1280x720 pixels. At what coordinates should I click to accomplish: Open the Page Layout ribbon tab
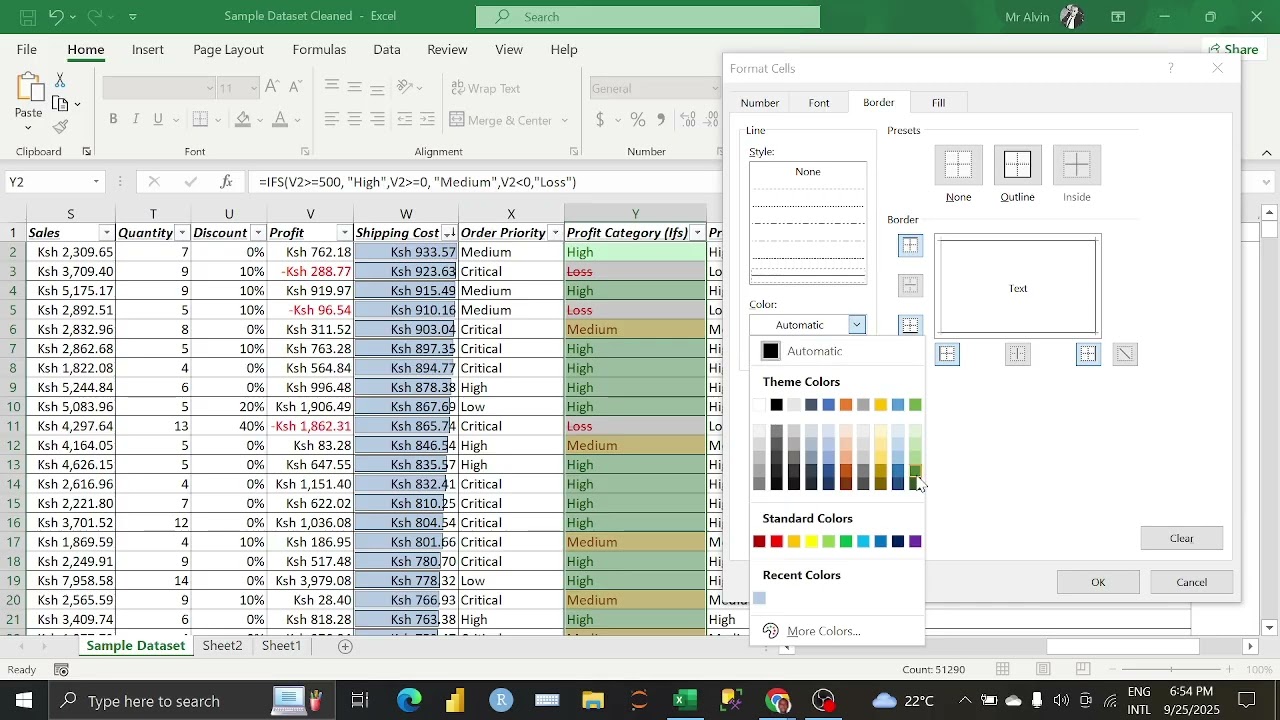coord(228,49)
